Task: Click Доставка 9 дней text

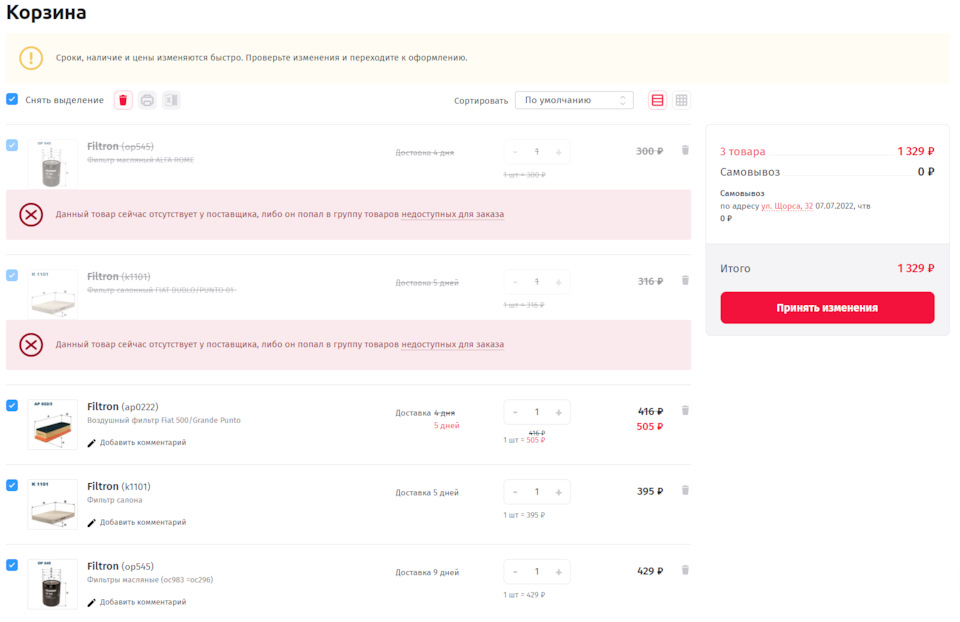Action: pos(427,572)
